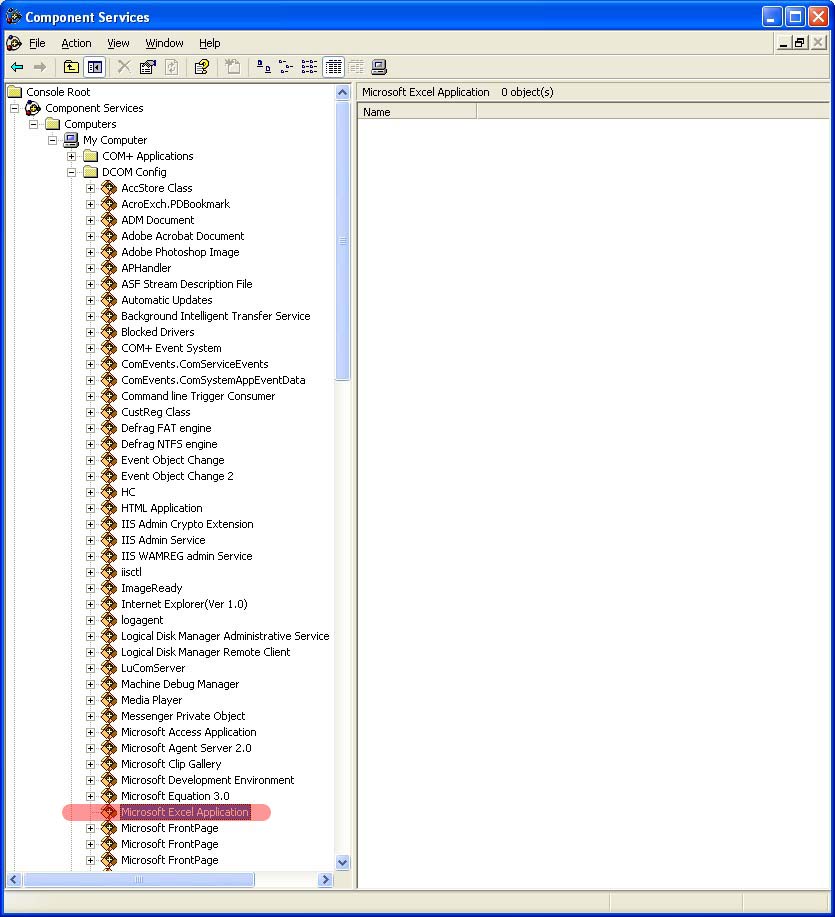The width and height of the screenshot is (835, 917).
Task: Open Properties from the toolbar icon
Action: [x=147, y=67]
